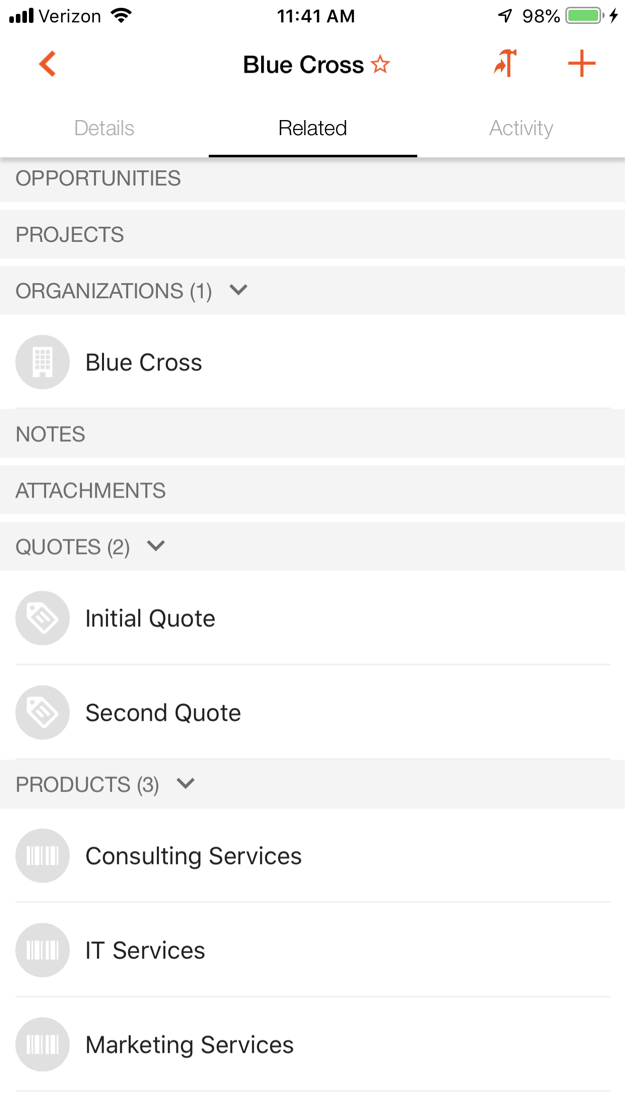This screenshot has width=625, height=1110.
Task: Collapse the Organizations section chevron
Action: click(x=238, y=291)
